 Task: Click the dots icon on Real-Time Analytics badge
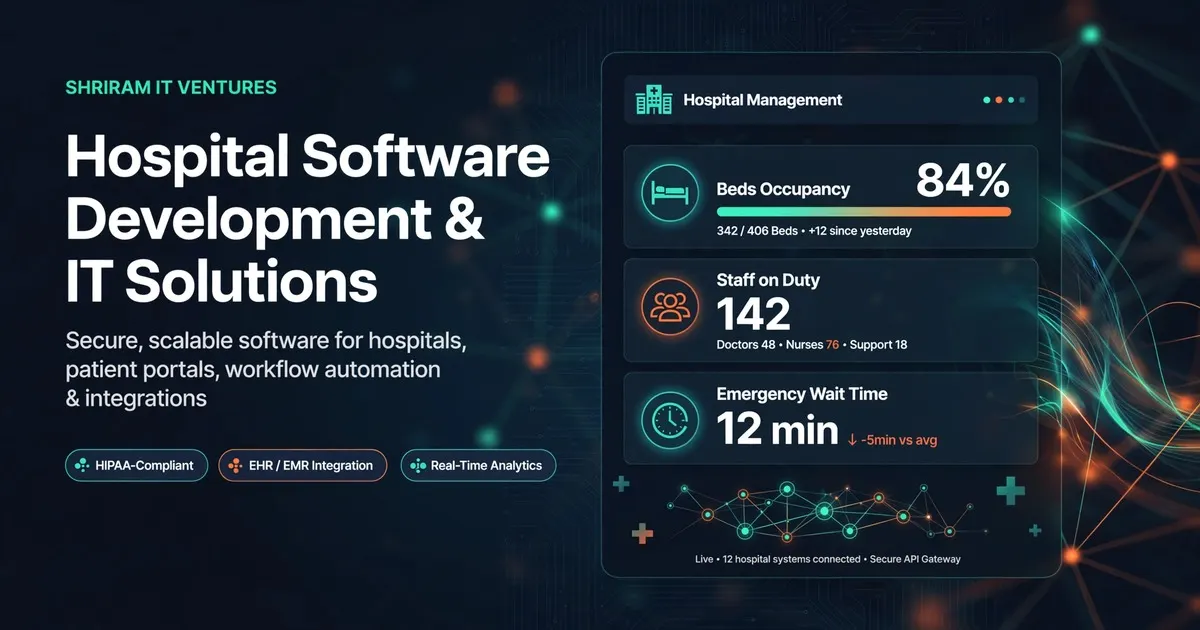click(417, 466)
